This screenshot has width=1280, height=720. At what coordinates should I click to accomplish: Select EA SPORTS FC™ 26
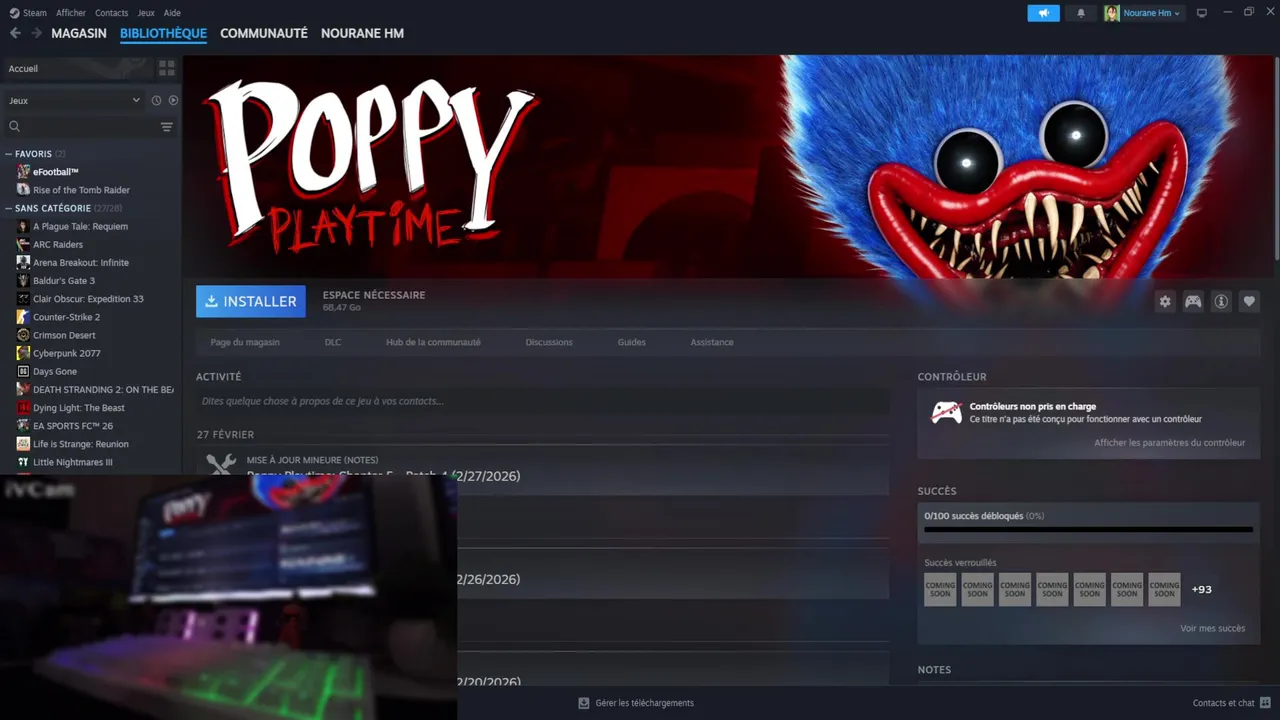pyautogui.click(x=73, y=426)
